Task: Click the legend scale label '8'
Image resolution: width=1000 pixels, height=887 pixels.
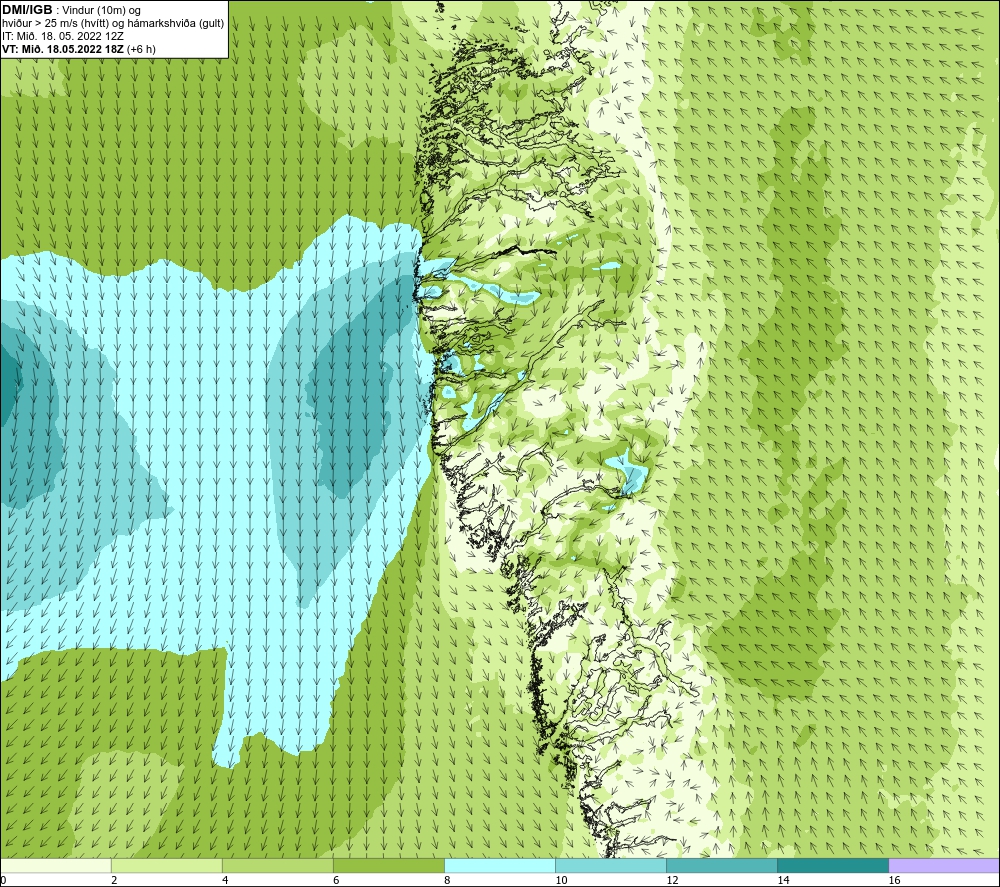Action: [x=447, y=881]
